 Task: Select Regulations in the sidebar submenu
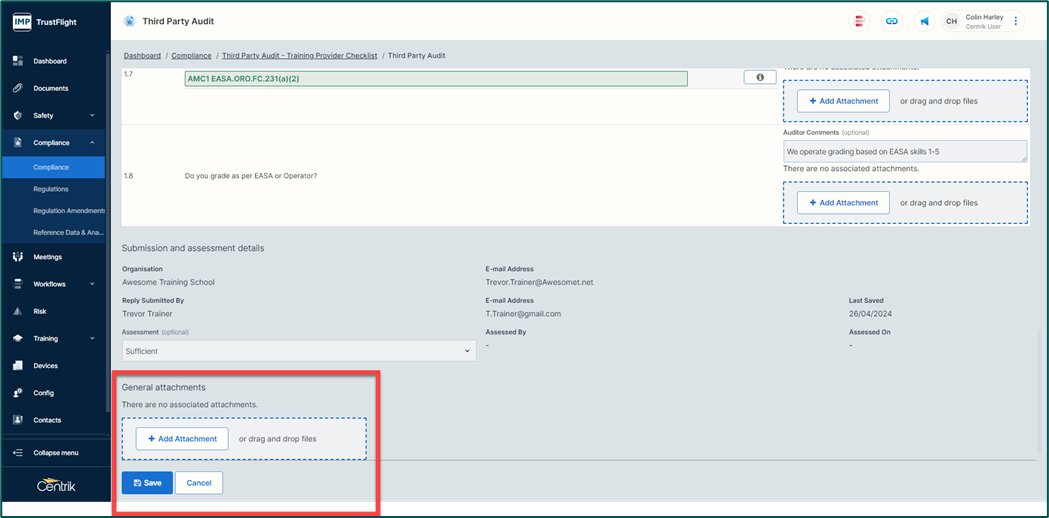51,189
